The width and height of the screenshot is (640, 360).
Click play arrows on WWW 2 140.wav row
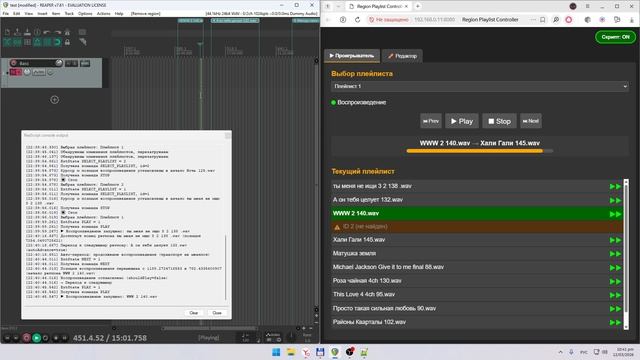click(x=615, y=214)
